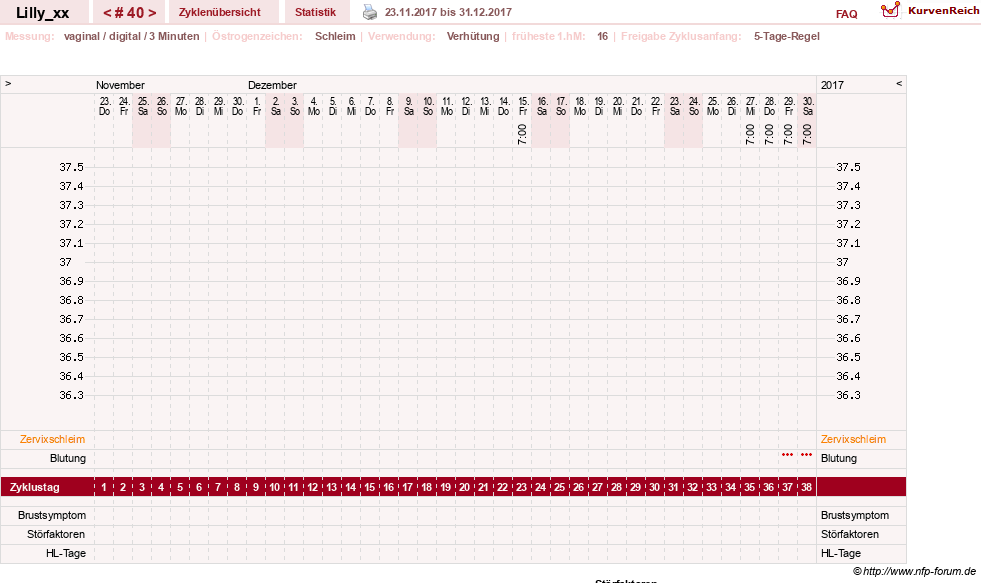Click cycle day 16 cell

pyautogui.click(x=389, y=487)
